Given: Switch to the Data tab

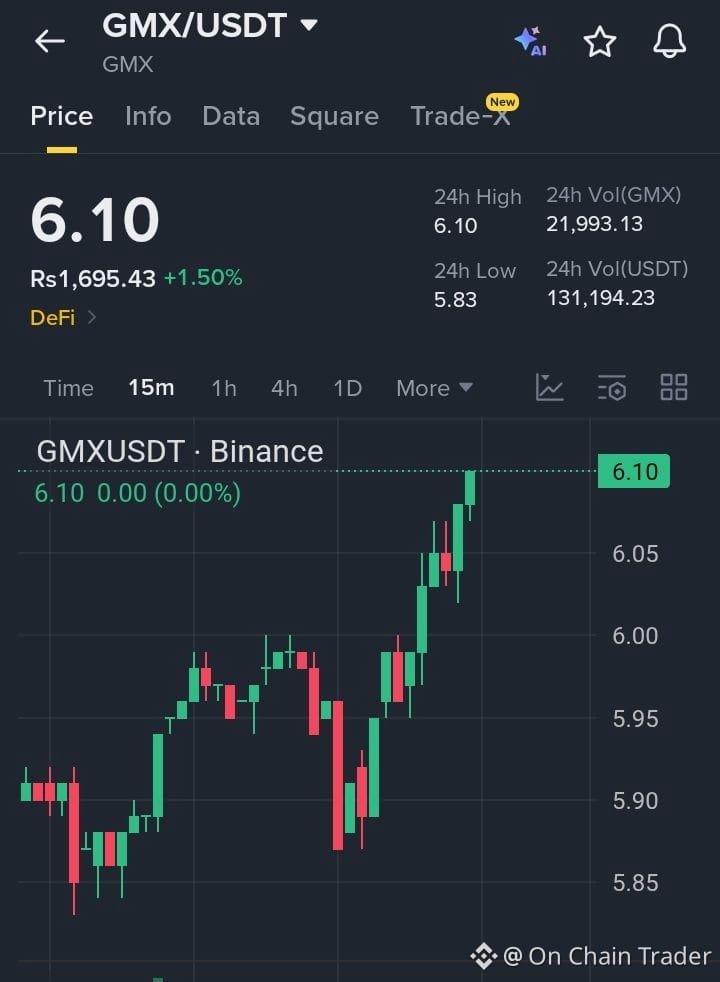Looking at the screenshot, I should click(231, 116).
